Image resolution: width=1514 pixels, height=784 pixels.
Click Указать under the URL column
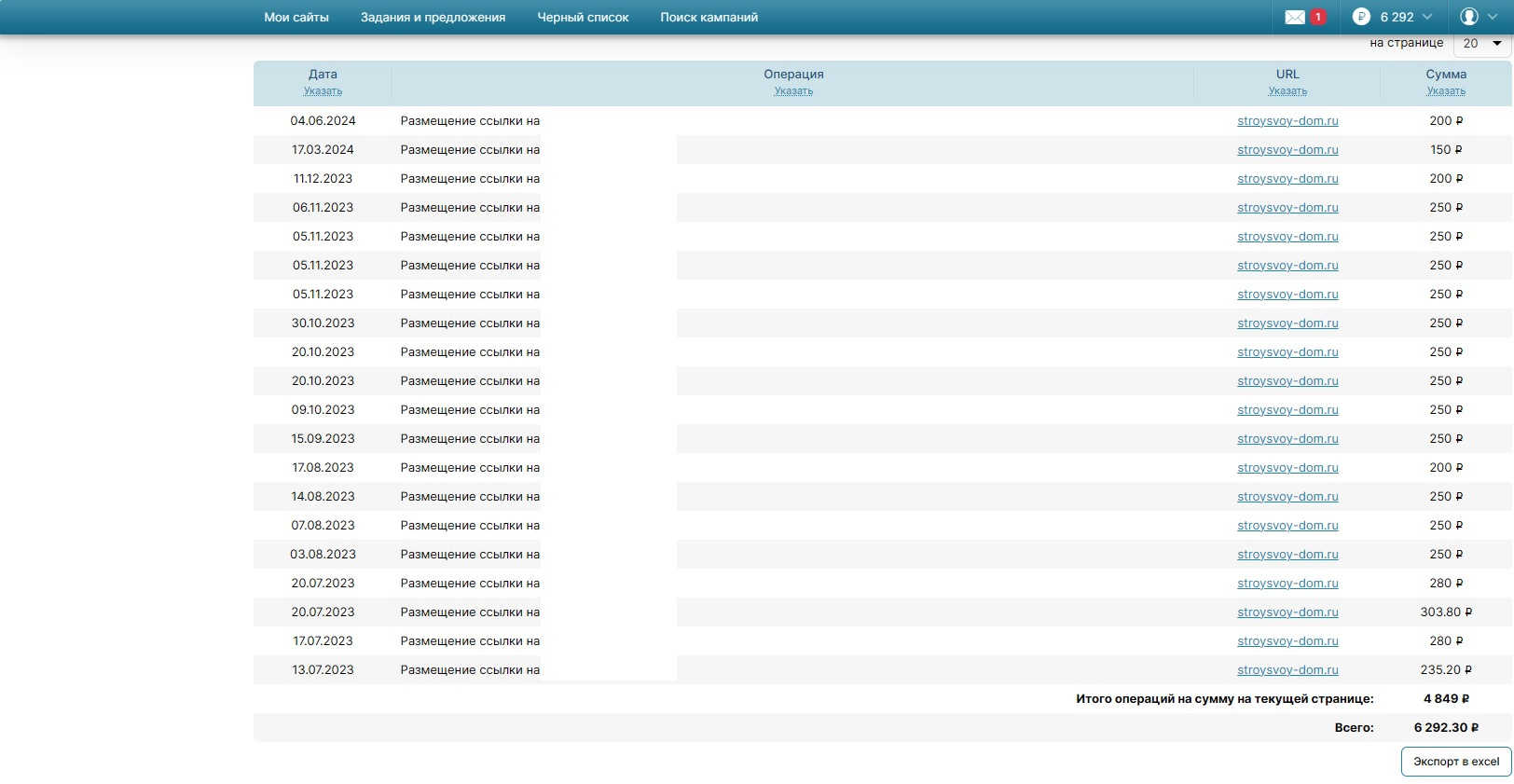(1287, 91)
